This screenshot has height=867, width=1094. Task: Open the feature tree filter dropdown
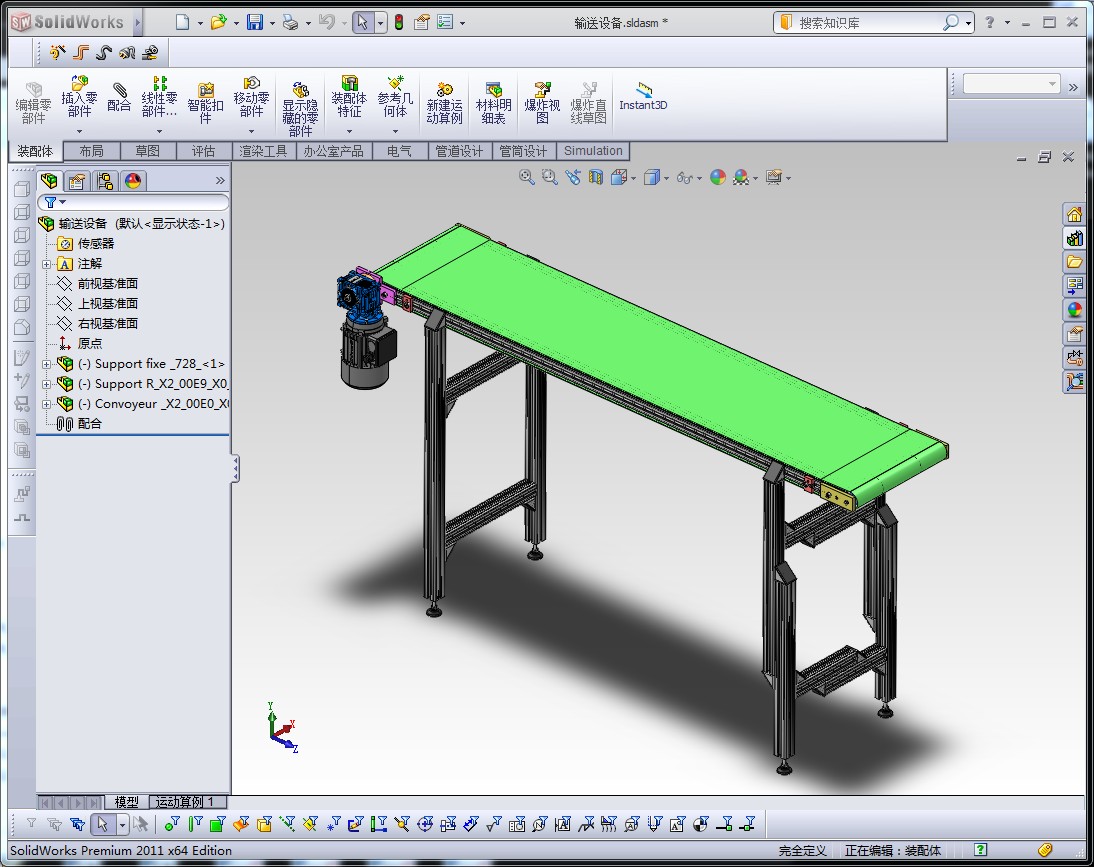(63, 202)
